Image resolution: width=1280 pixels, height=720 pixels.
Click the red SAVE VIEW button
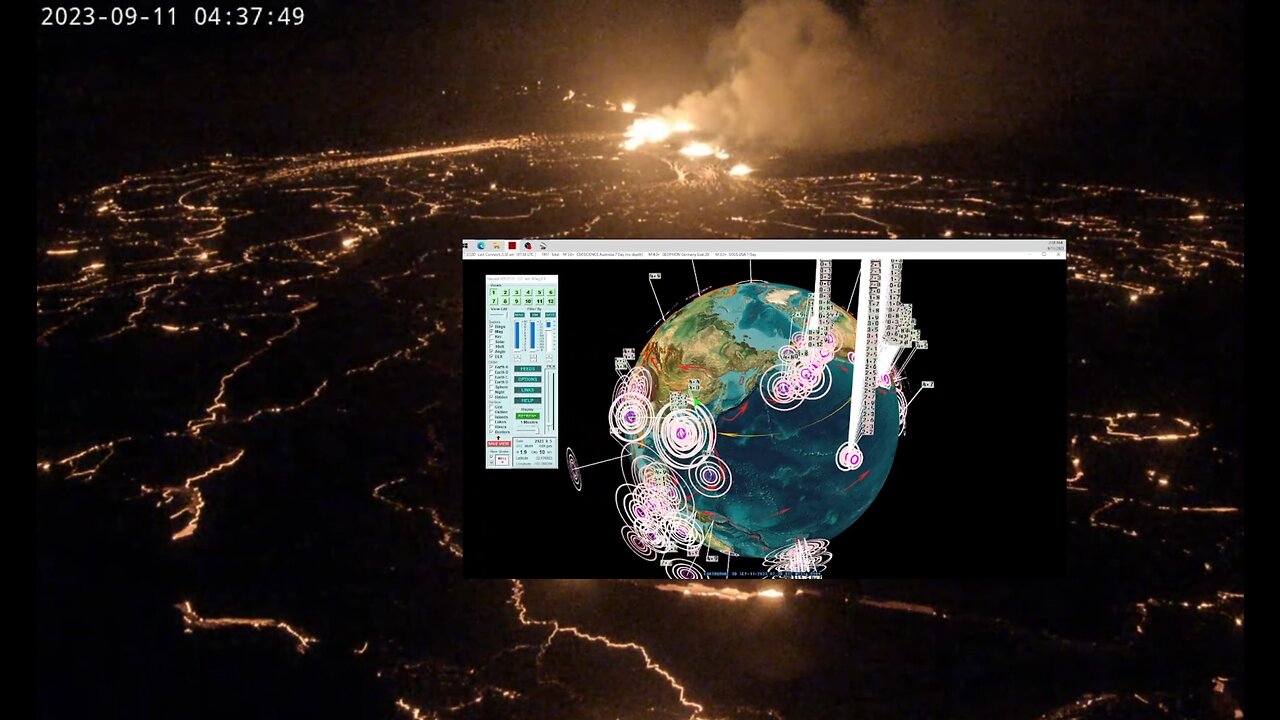tap(499, 444)
